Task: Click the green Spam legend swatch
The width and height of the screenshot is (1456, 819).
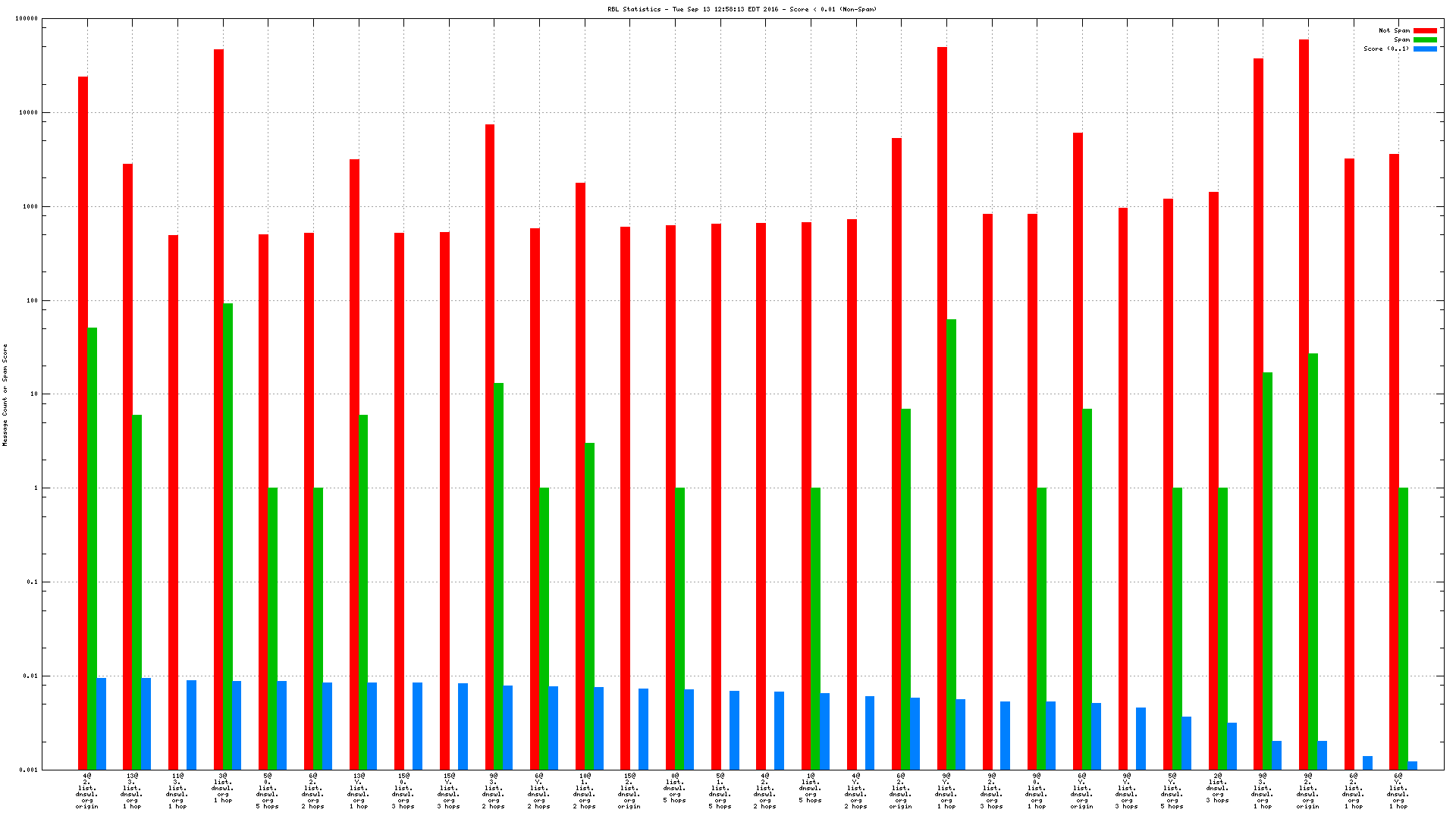Action: pos(1425,40)
